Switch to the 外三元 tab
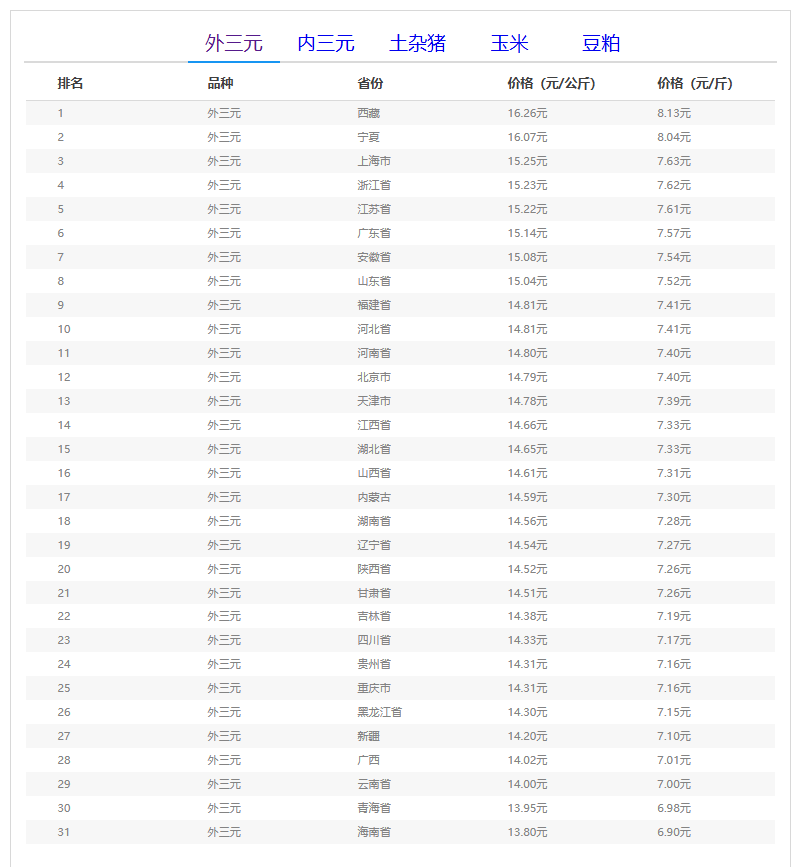 pyautogui.click(x=234, y=43)
